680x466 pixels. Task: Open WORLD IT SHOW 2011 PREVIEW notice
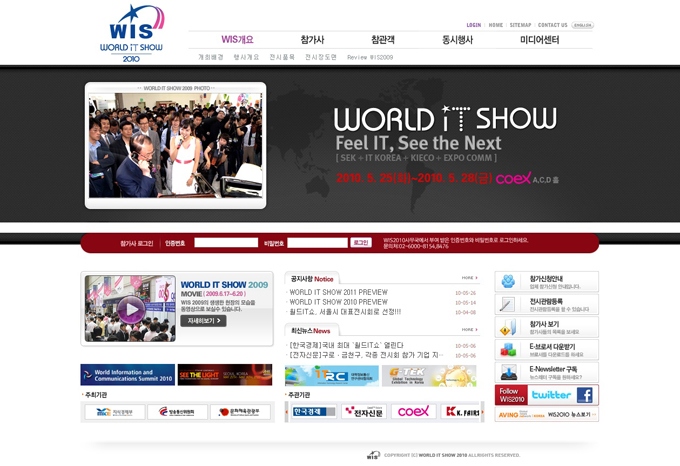pos(339,293)
